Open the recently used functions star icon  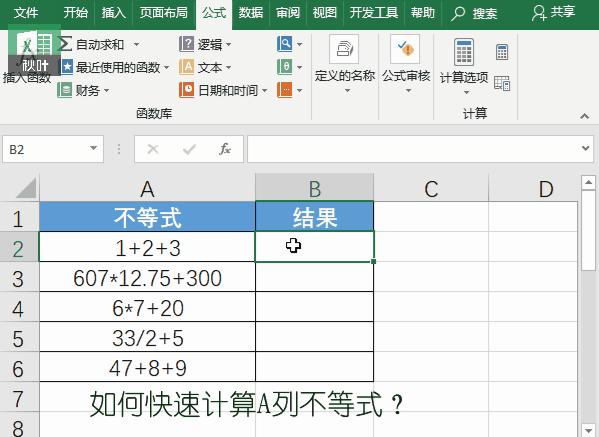point(67,67)
